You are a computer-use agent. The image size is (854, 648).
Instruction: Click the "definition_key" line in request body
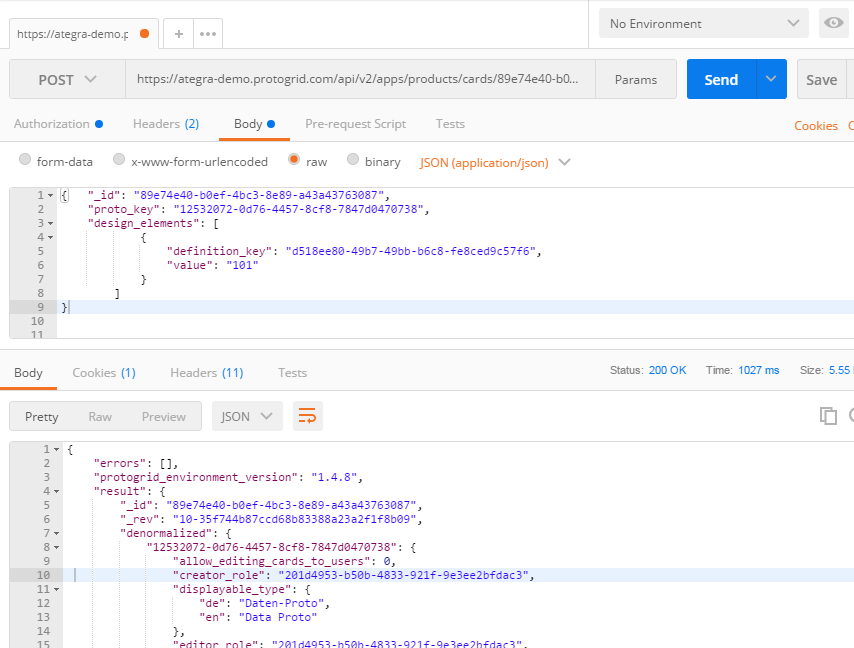354,251
